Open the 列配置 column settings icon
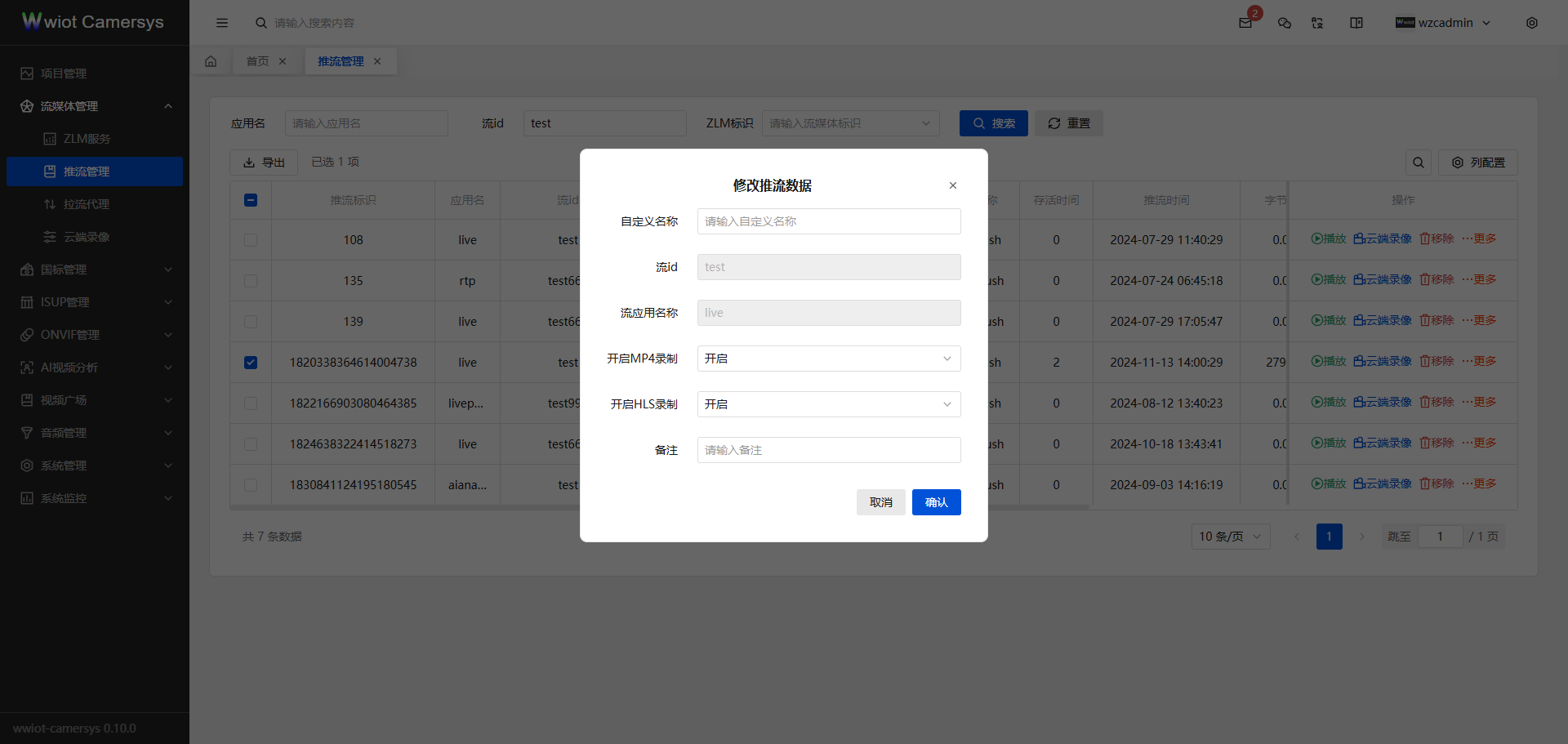The width and height of the screenshot is (1568, 744). pos(1477,163)
